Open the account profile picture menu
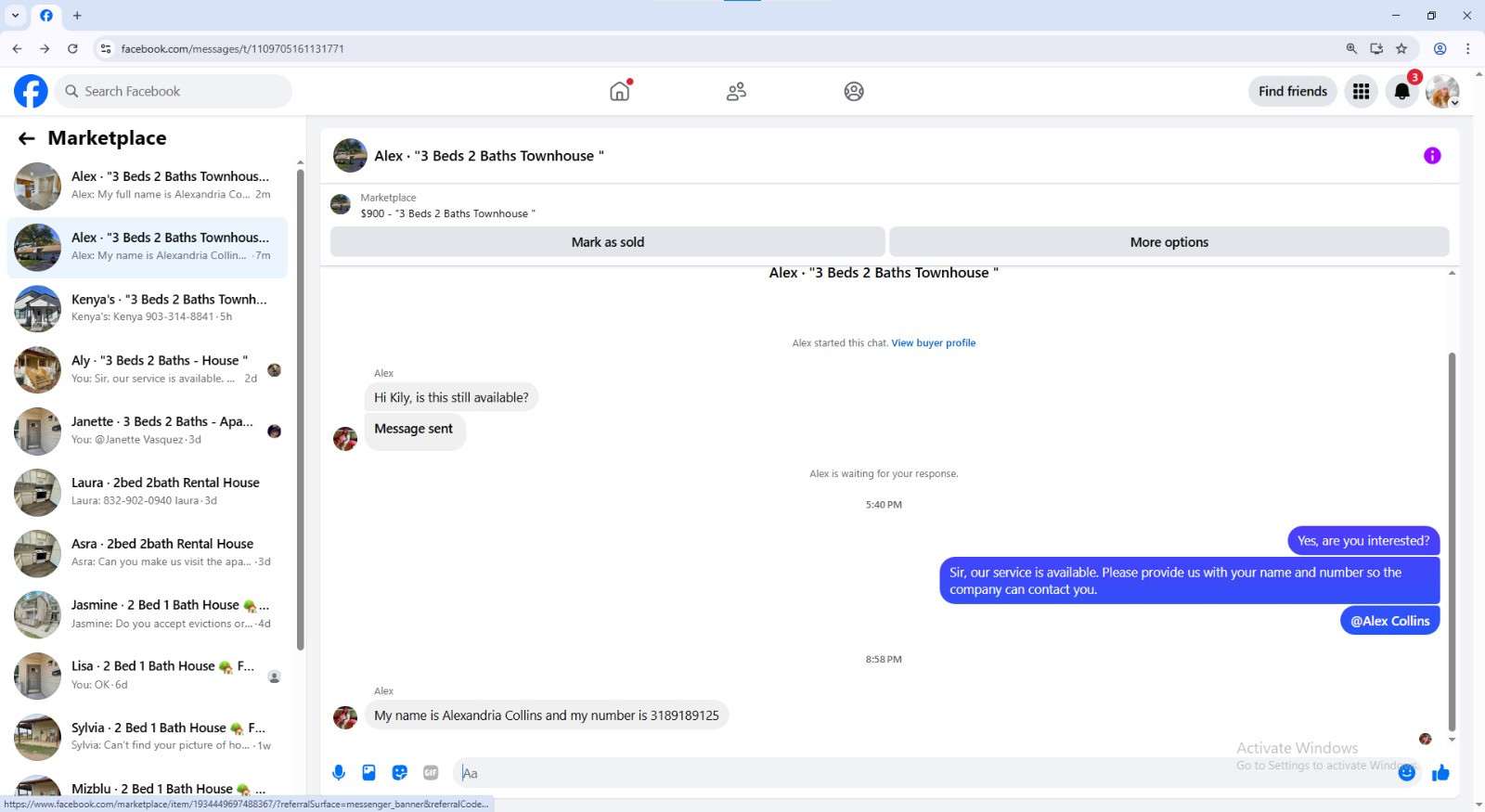 1442,91
